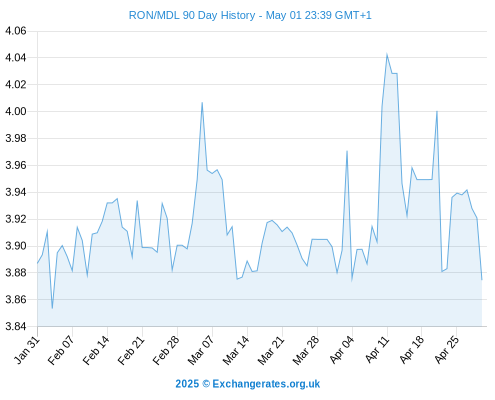Select the Feb 21 x-axis date label
The width and height of the screenshot is (495, 400).
[131, 350]
